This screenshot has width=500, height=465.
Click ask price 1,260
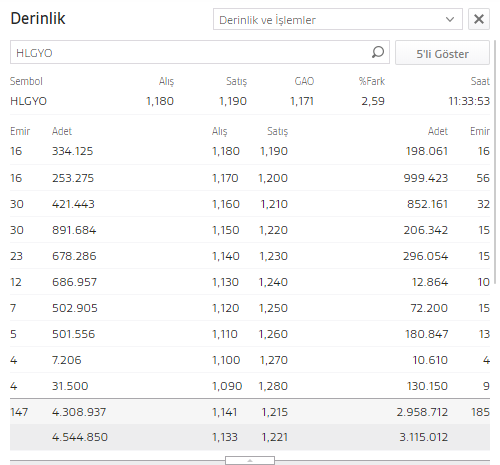pyautogui.click(x=273, y=334)
